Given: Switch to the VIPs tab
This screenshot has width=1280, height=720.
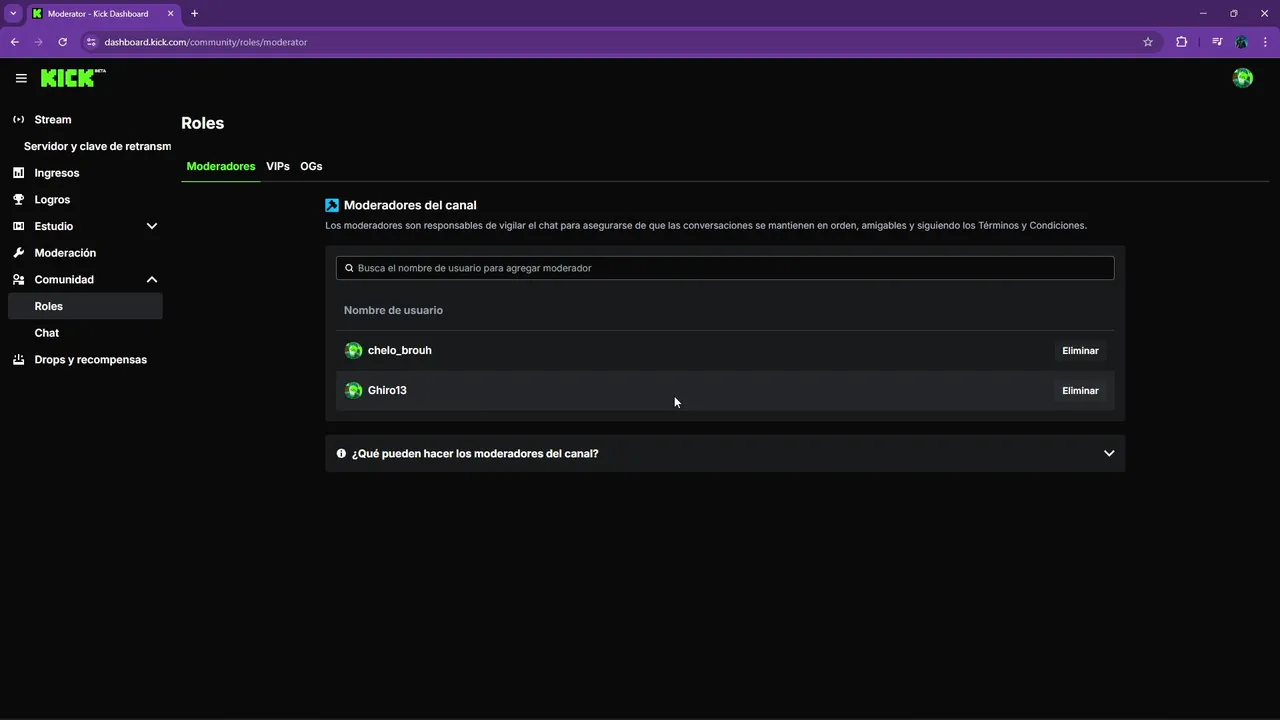Looking at the screenshot, I should (278, 166).
